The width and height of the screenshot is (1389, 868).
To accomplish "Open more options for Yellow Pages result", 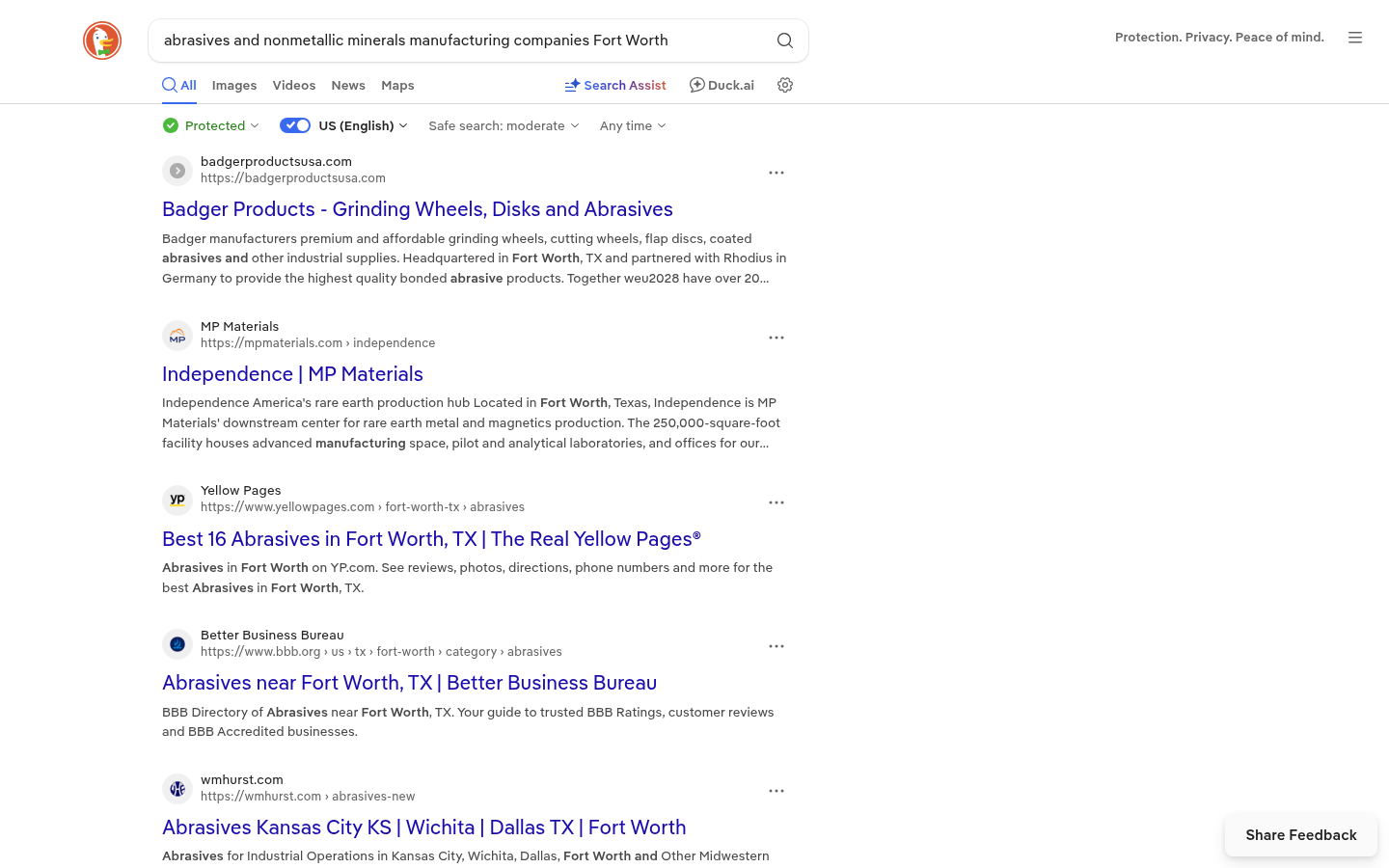I will 776,502.
